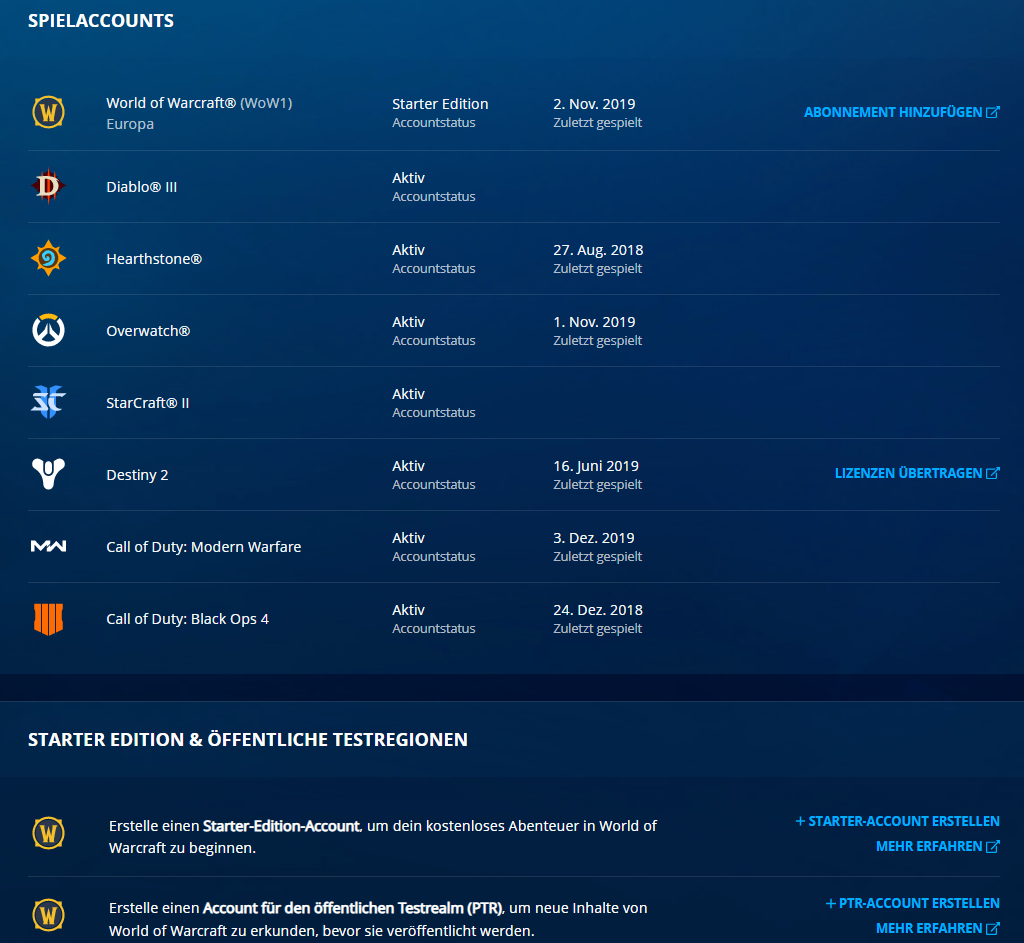The image size is (1024, 943).
Task: Select Diablo III account name
Action: click(142, 187)
